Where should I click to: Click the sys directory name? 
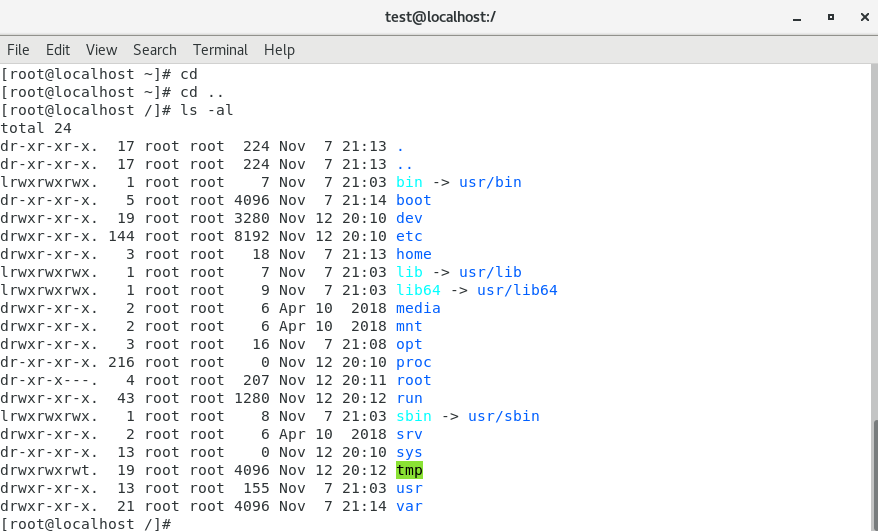tap(409, 452)
